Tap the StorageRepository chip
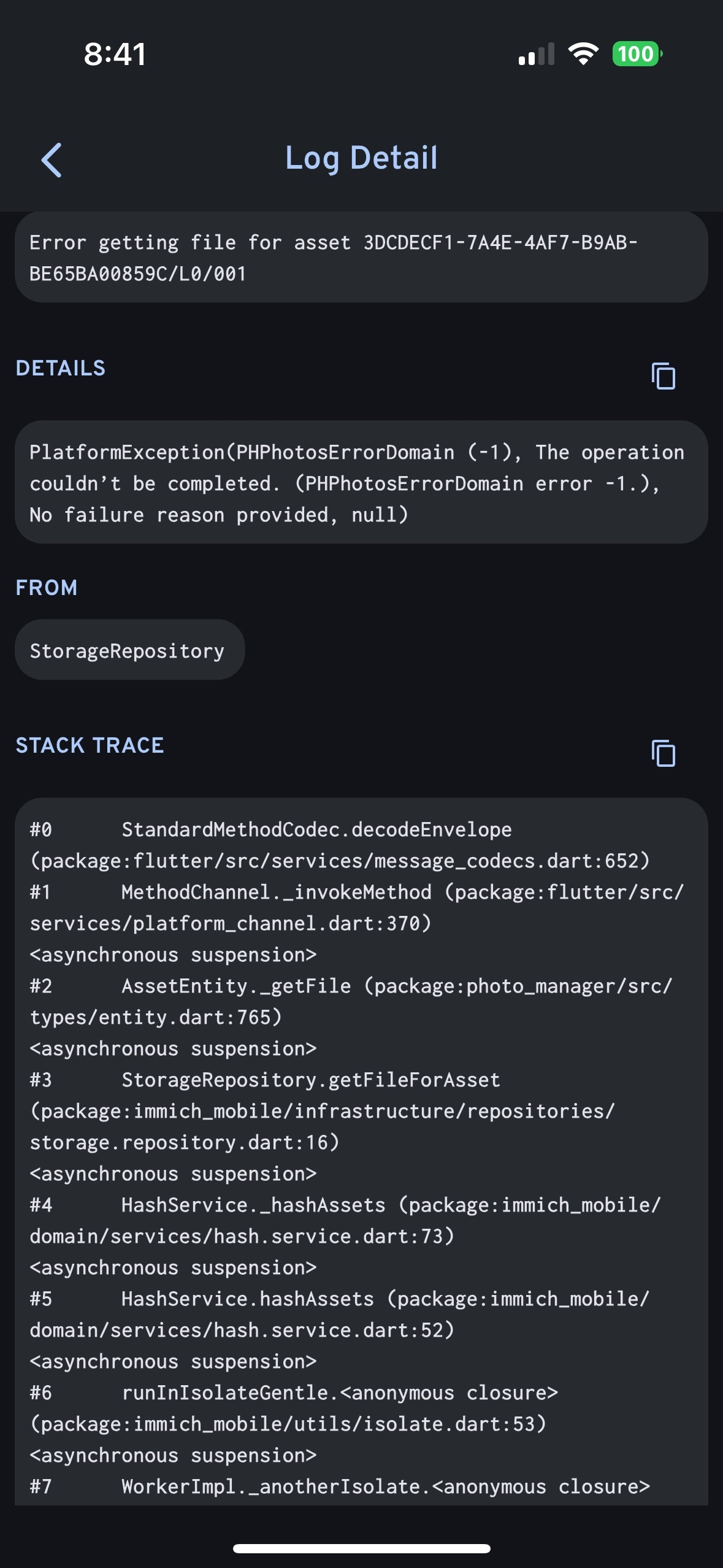 coord(128,650)
